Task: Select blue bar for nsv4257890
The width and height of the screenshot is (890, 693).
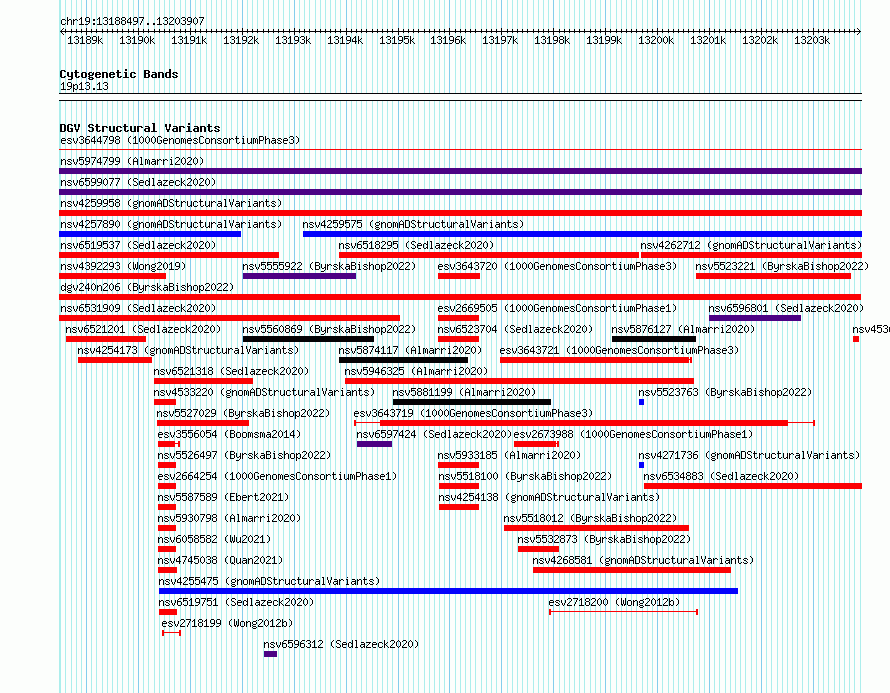Action: click(150, 234)
